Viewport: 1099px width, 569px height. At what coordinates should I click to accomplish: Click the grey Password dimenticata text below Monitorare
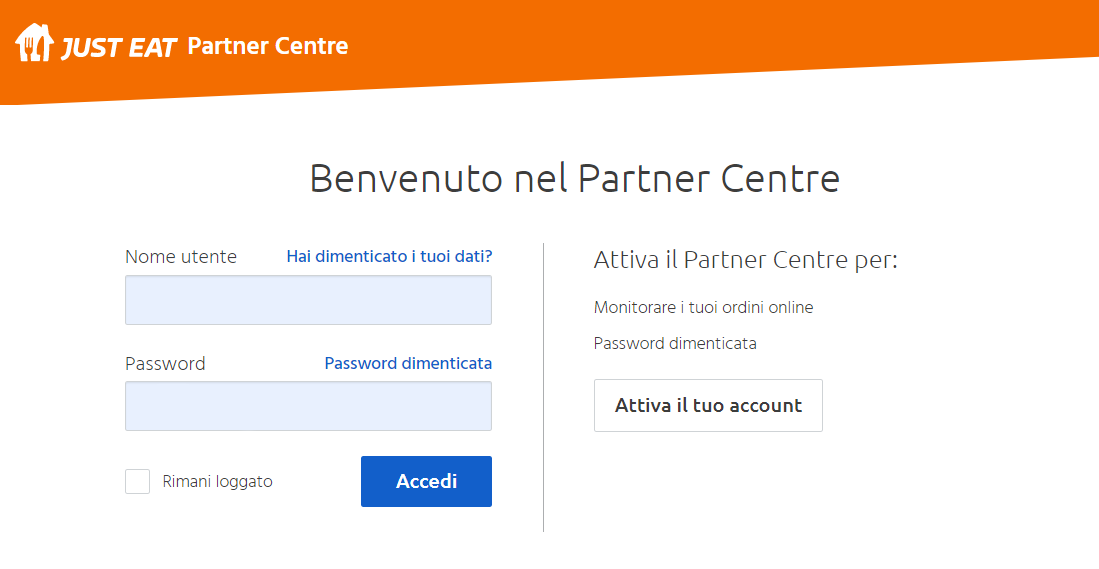coord(675,344)
